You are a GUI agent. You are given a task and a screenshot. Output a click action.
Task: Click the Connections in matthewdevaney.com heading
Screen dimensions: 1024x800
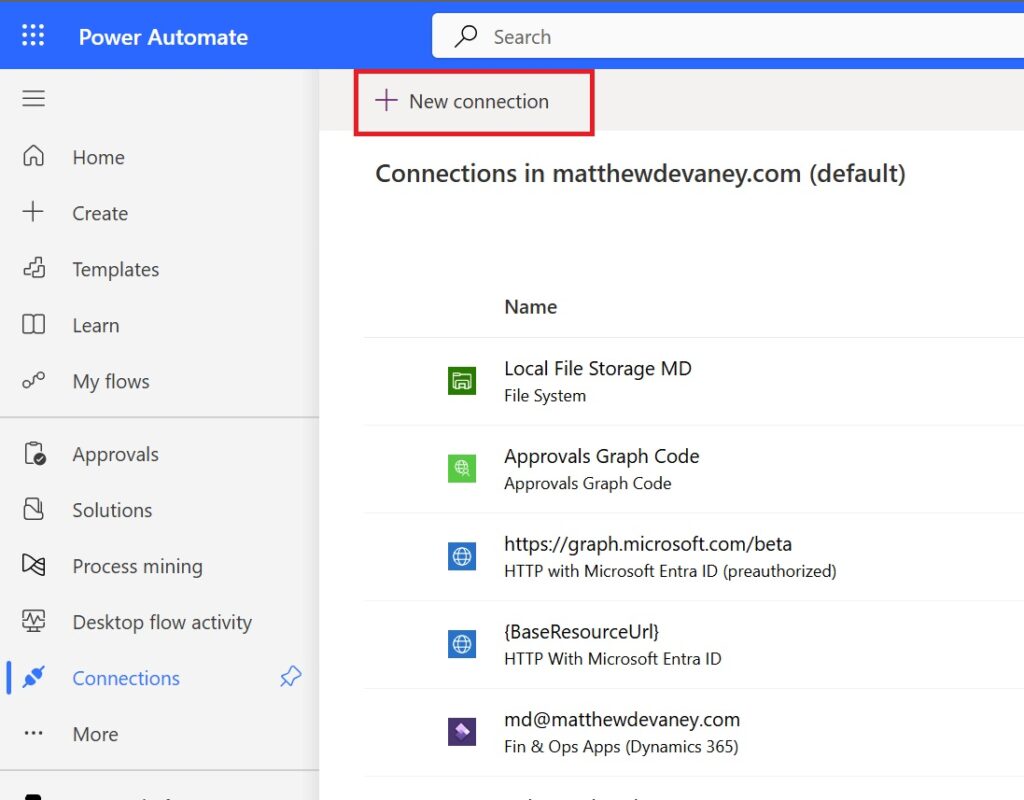coord(641,174)
